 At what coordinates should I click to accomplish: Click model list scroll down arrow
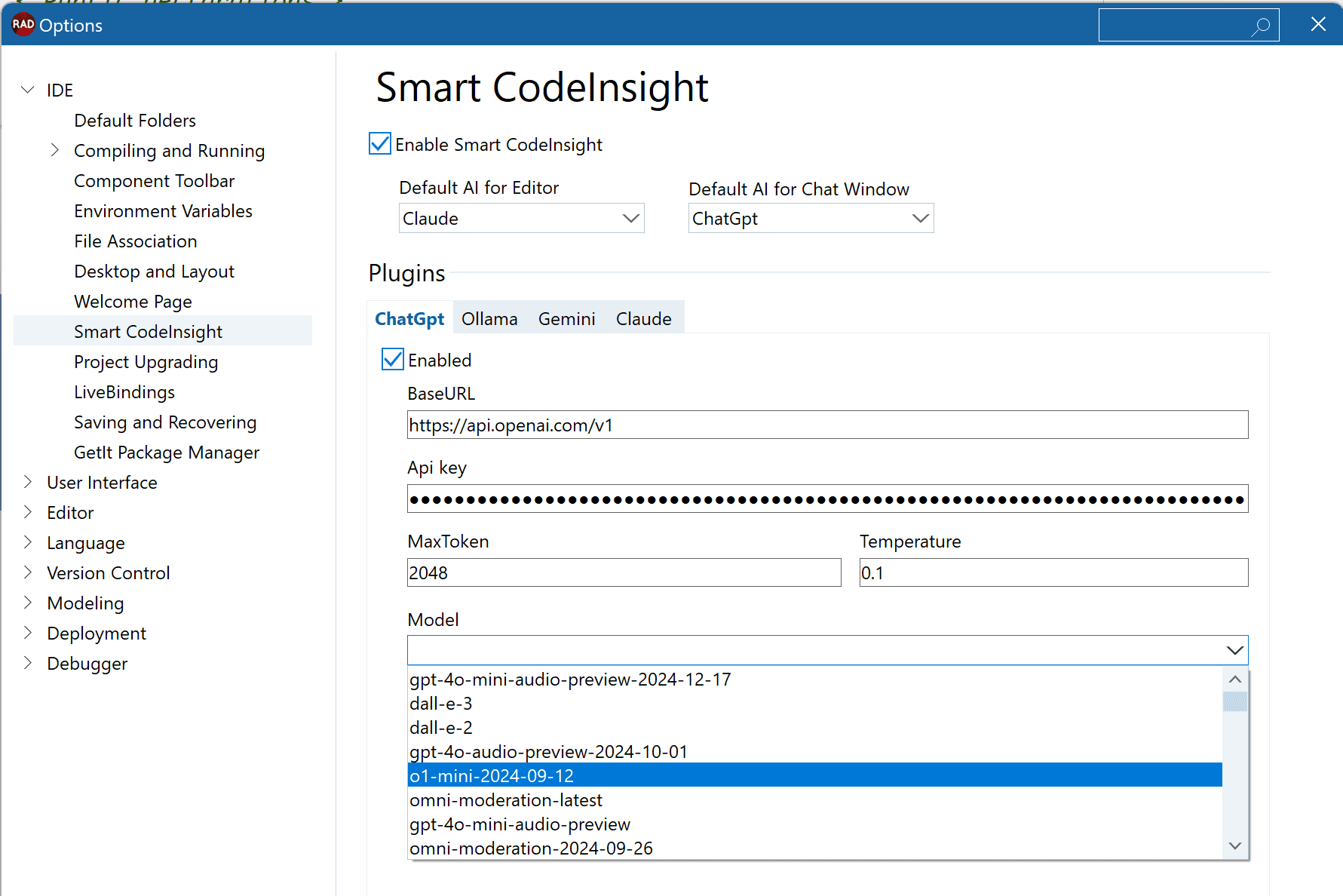pyautogui.click(x=1234, y=846)
